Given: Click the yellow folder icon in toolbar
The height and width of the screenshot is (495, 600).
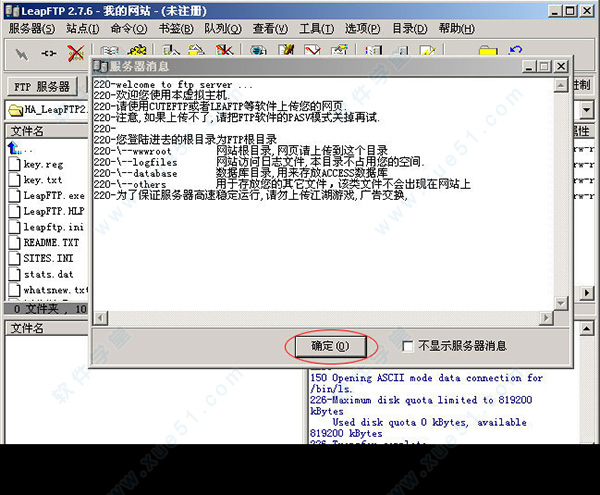Looking at the screenshot, I should 488,51.
